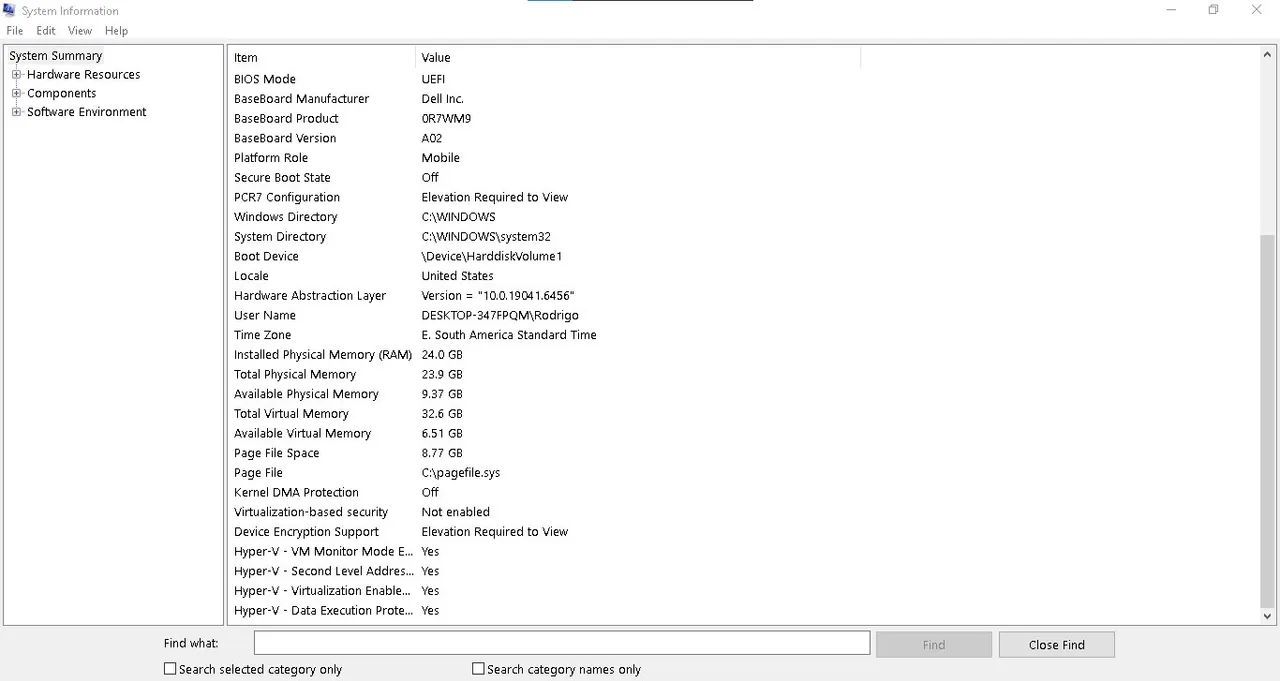Screen dimensions: 1280x681
Task: Select the BaseBoard Version row
Action: click(743, 138)
